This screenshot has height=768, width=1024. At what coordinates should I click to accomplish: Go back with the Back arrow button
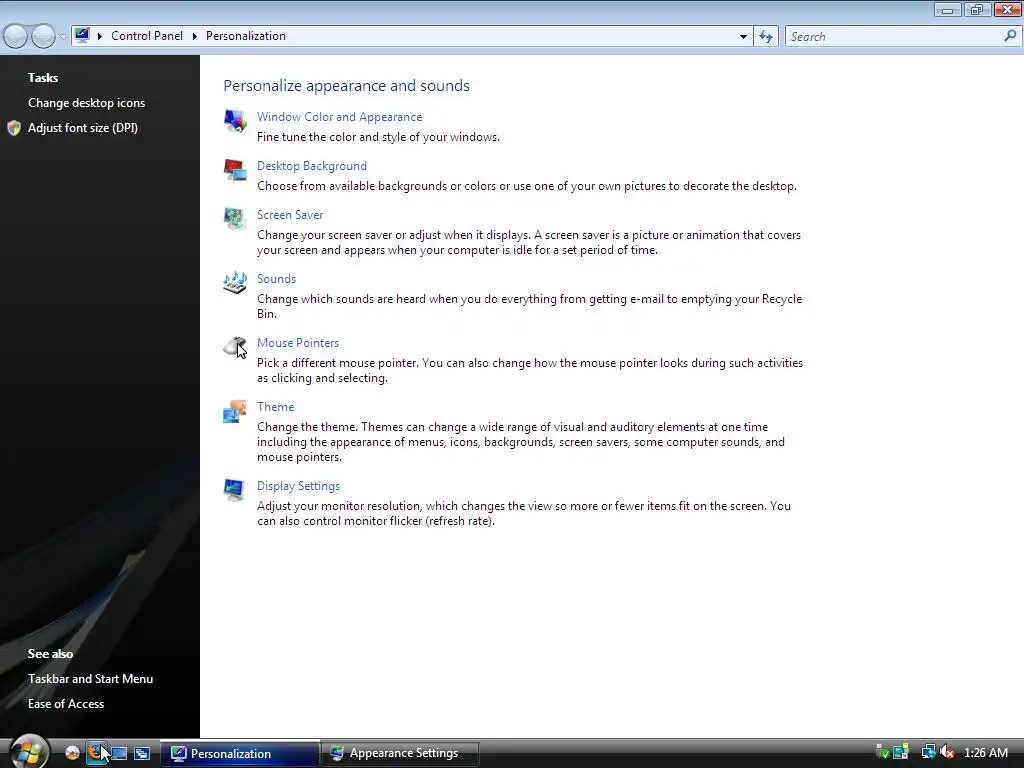point(16,36)
